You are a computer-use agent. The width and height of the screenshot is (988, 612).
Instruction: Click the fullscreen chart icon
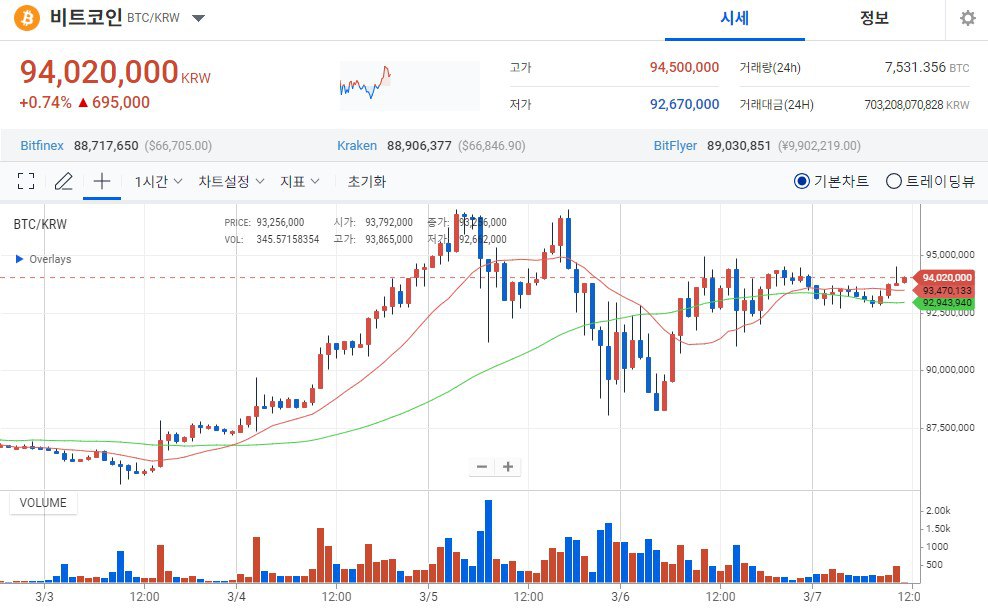(x=26, y=182)
